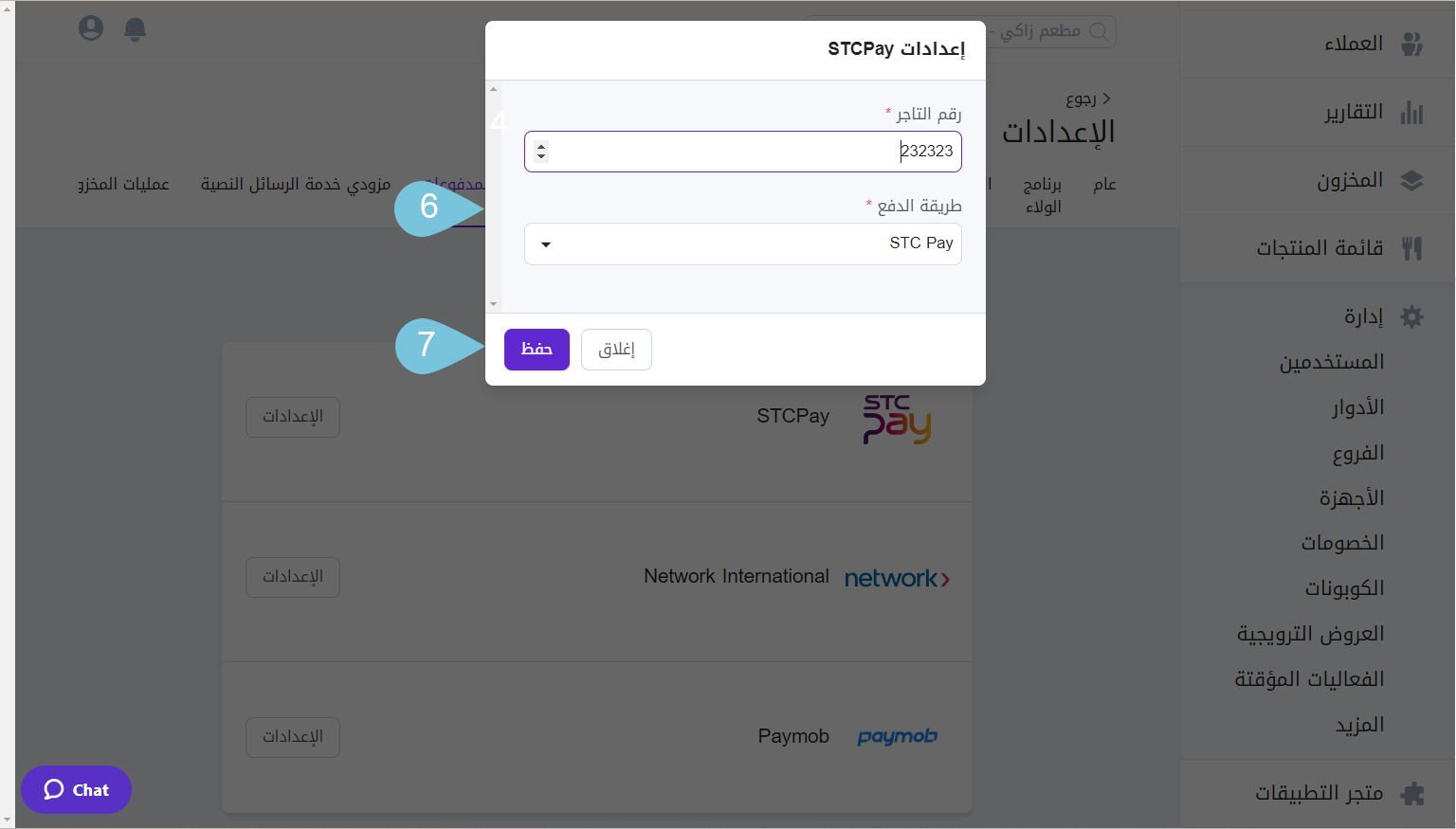The height and width of the screenshot is (829, 1456).
Task: Close dialog using the إغلاق button
Action: (x=616, y=349)
